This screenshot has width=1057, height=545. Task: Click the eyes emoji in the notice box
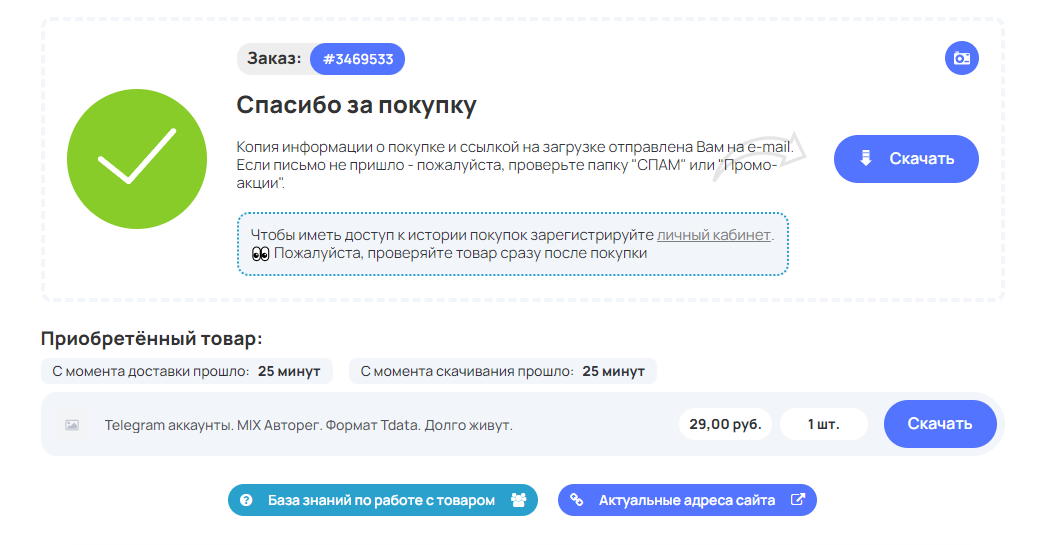coord(260,254)
